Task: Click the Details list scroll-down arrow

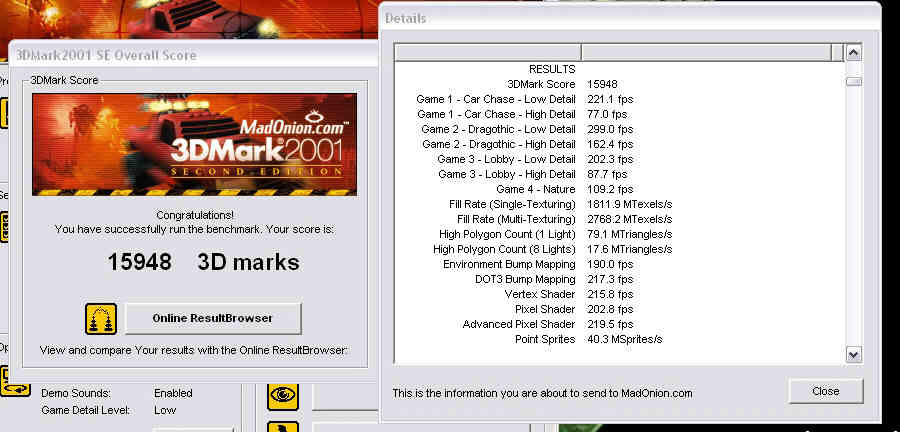Action: (x=854, y=355)
